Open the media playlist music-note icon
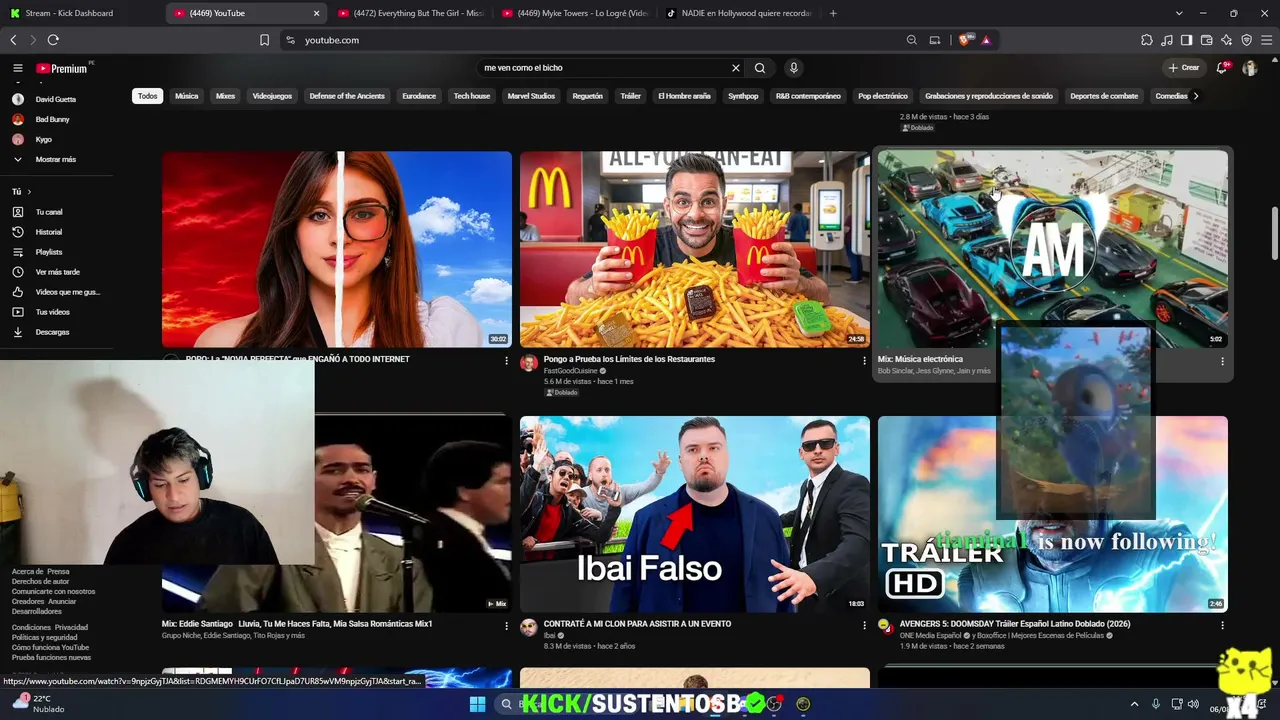Image resolution: width=1280 pixels, height=720 pixels. click(x=1167, y=40)
